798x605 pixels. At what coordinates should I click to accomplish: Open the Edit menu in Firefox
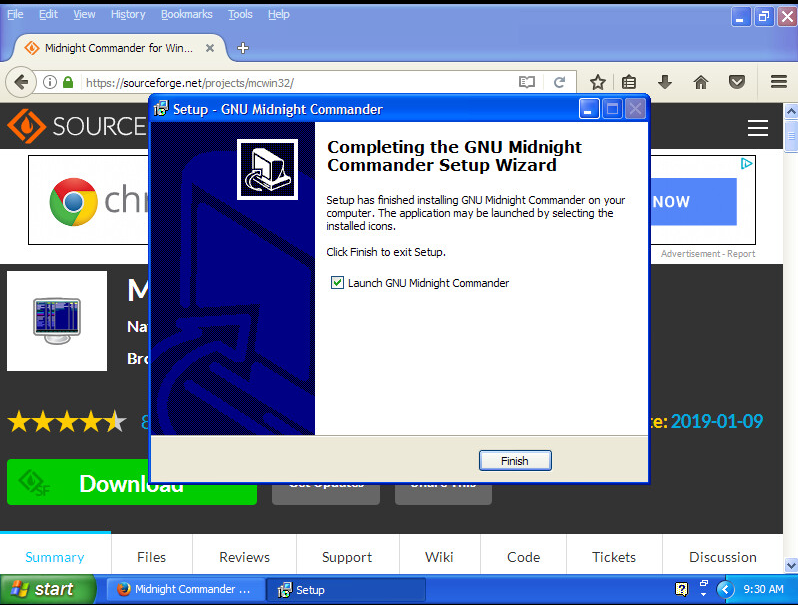coord(48,14)
